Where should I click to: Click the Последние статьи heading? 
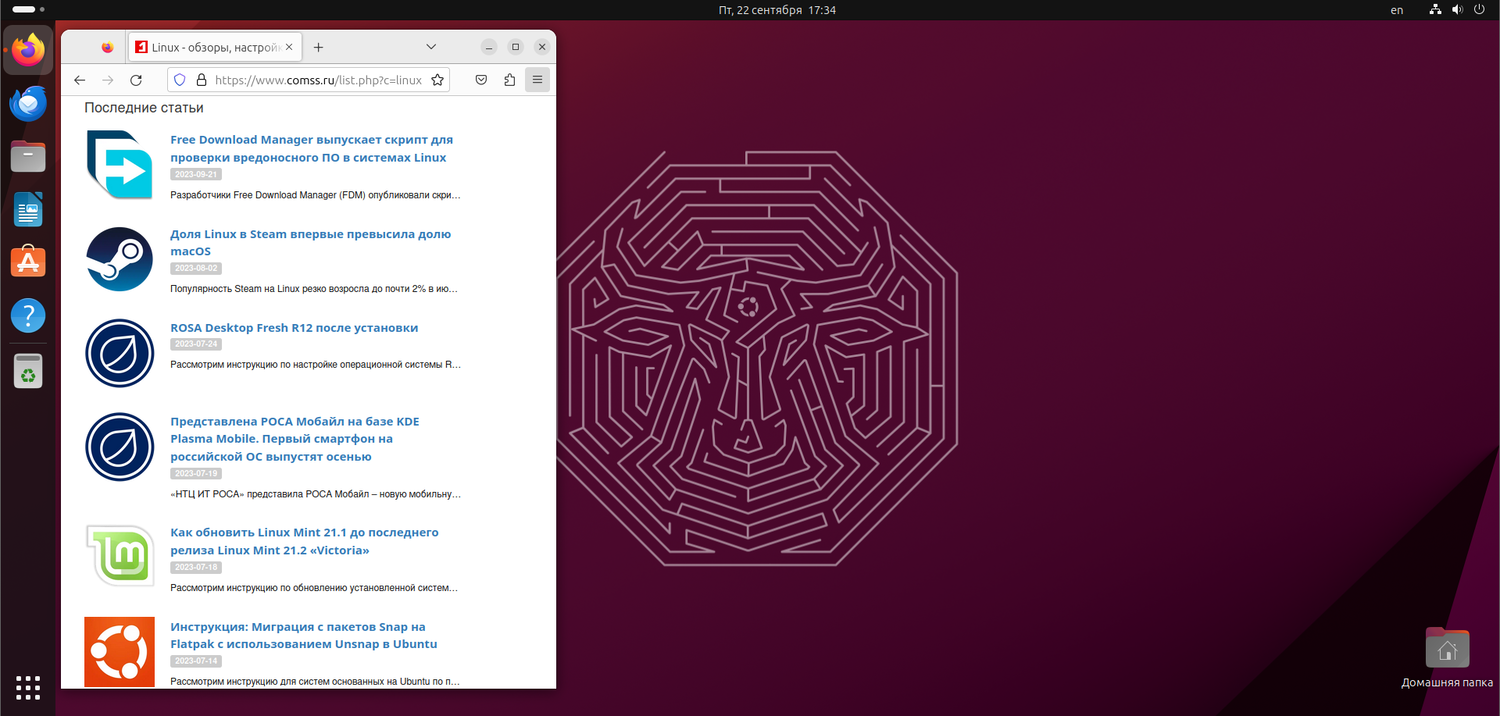tap(144, 107)
